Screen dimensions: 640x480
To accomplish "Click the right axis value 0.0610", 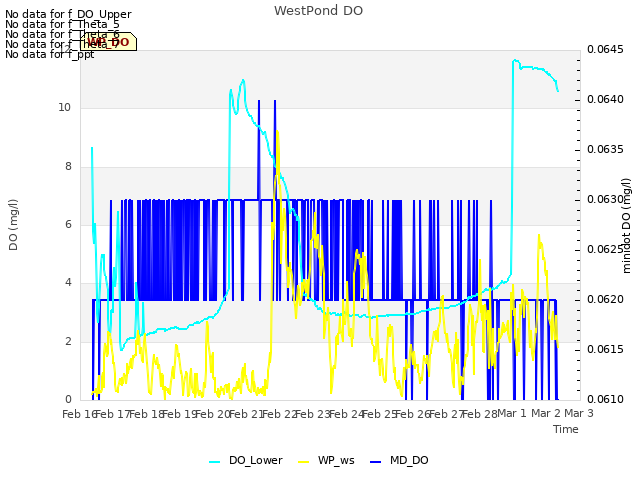I will click(605, 400).
